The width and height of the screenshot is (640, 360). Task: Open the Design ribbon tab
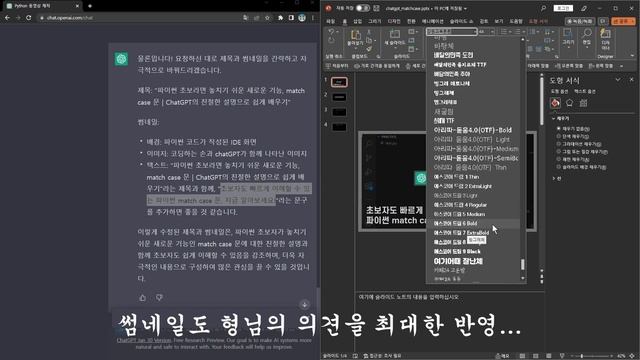coord(394,21)
